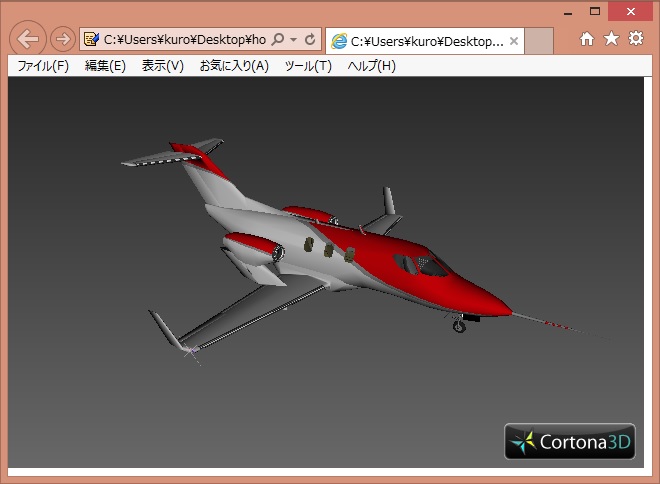Viewport: 660px width, 484px height.
Task: Go to Home via the house icon
Action: click(587, 39)
